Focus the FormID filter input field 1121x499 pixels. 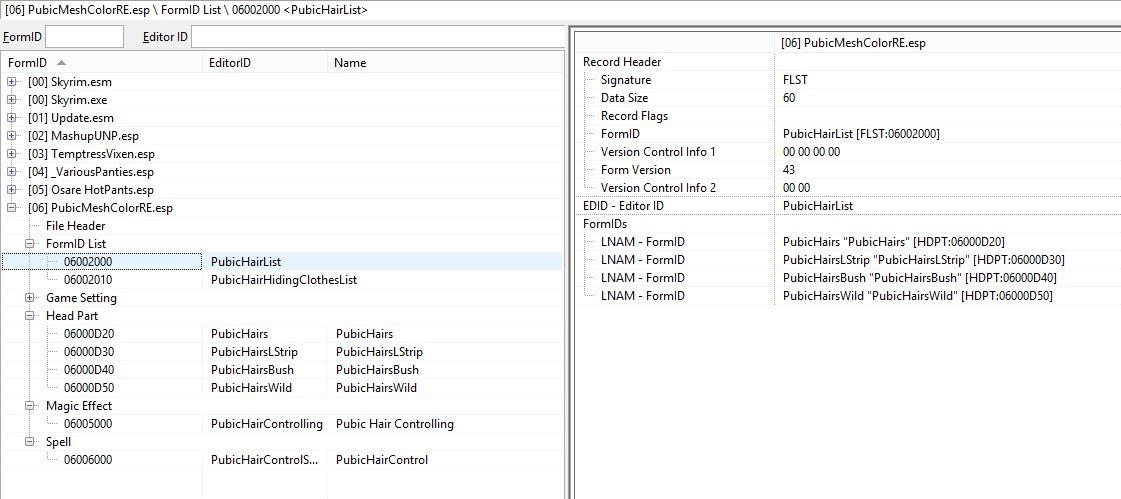click(x=84, y=36)
